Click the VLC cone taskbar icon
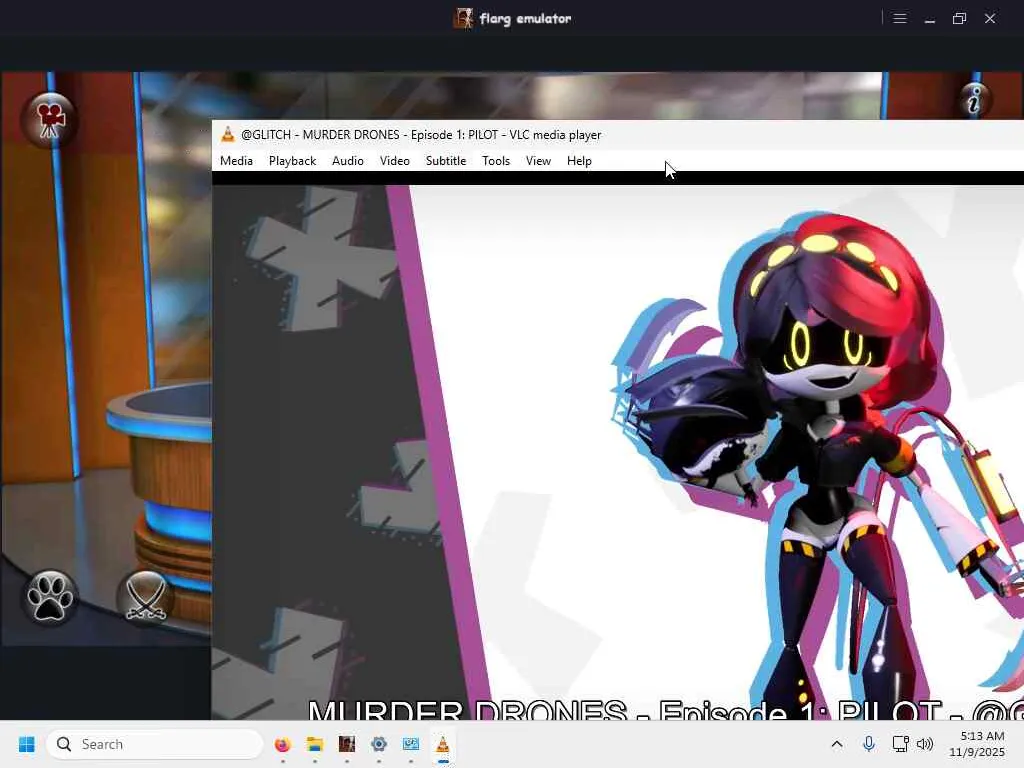Viewport: 1024px width, 768px height. pos(443,744)
